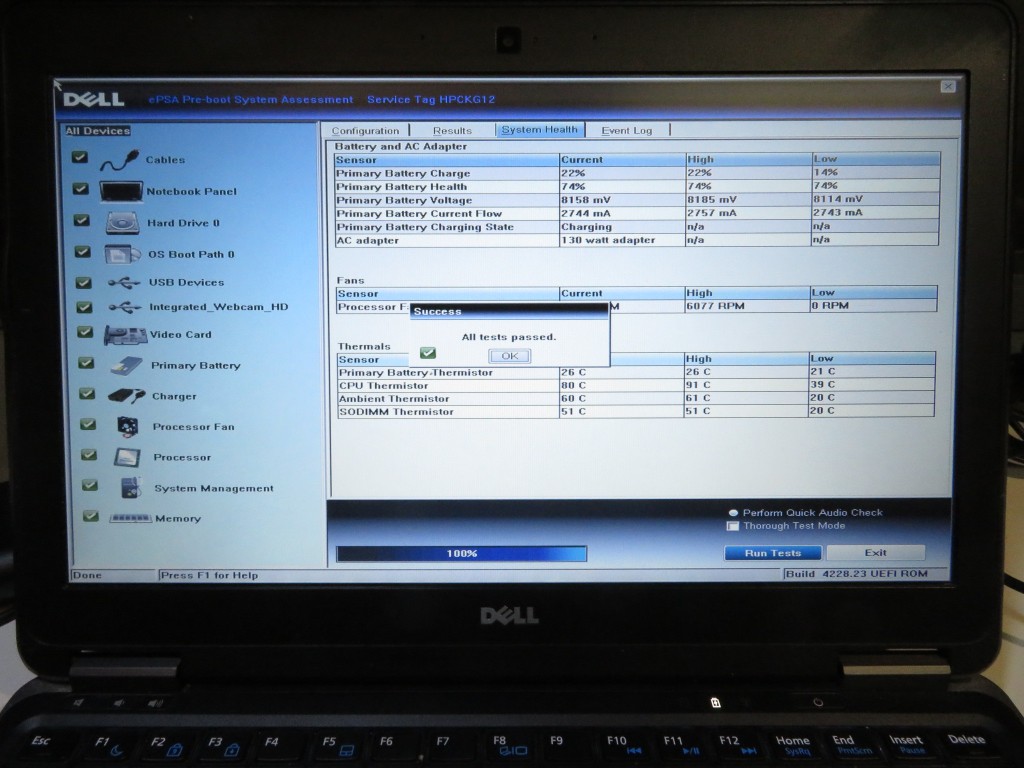Uncheck the Hard Drive 0 checkbox
Viewport: 1024px width, 768px height.
[81, 220]
